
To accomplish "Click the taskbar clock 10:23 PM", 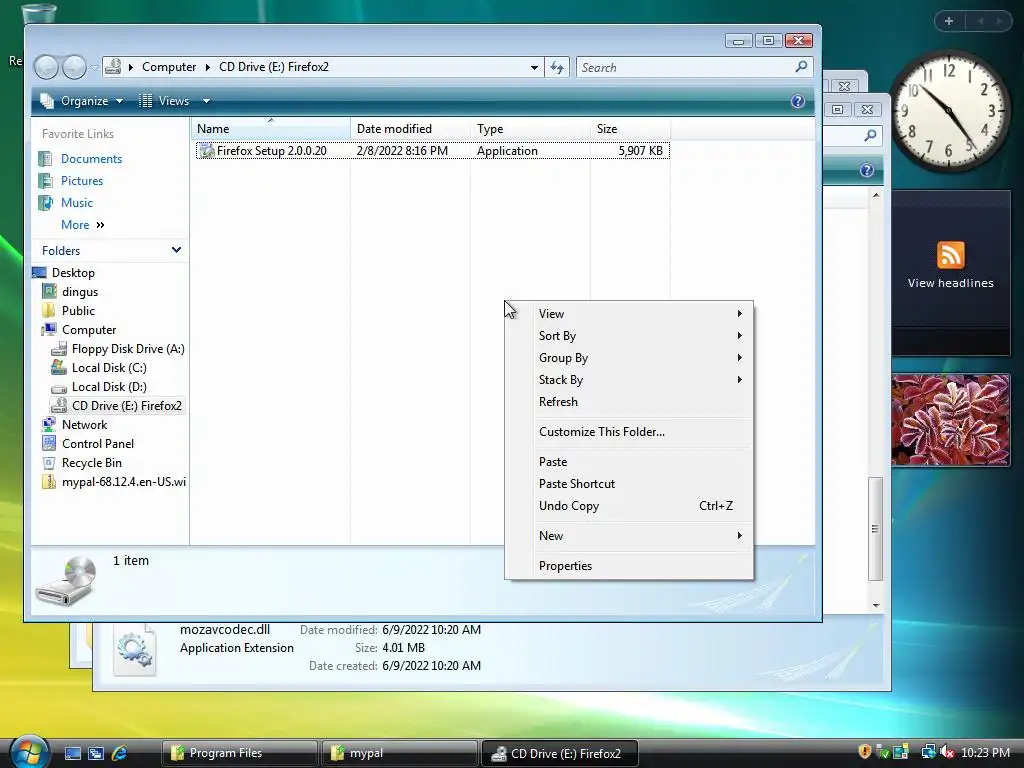I will click(x=985, y=752).
